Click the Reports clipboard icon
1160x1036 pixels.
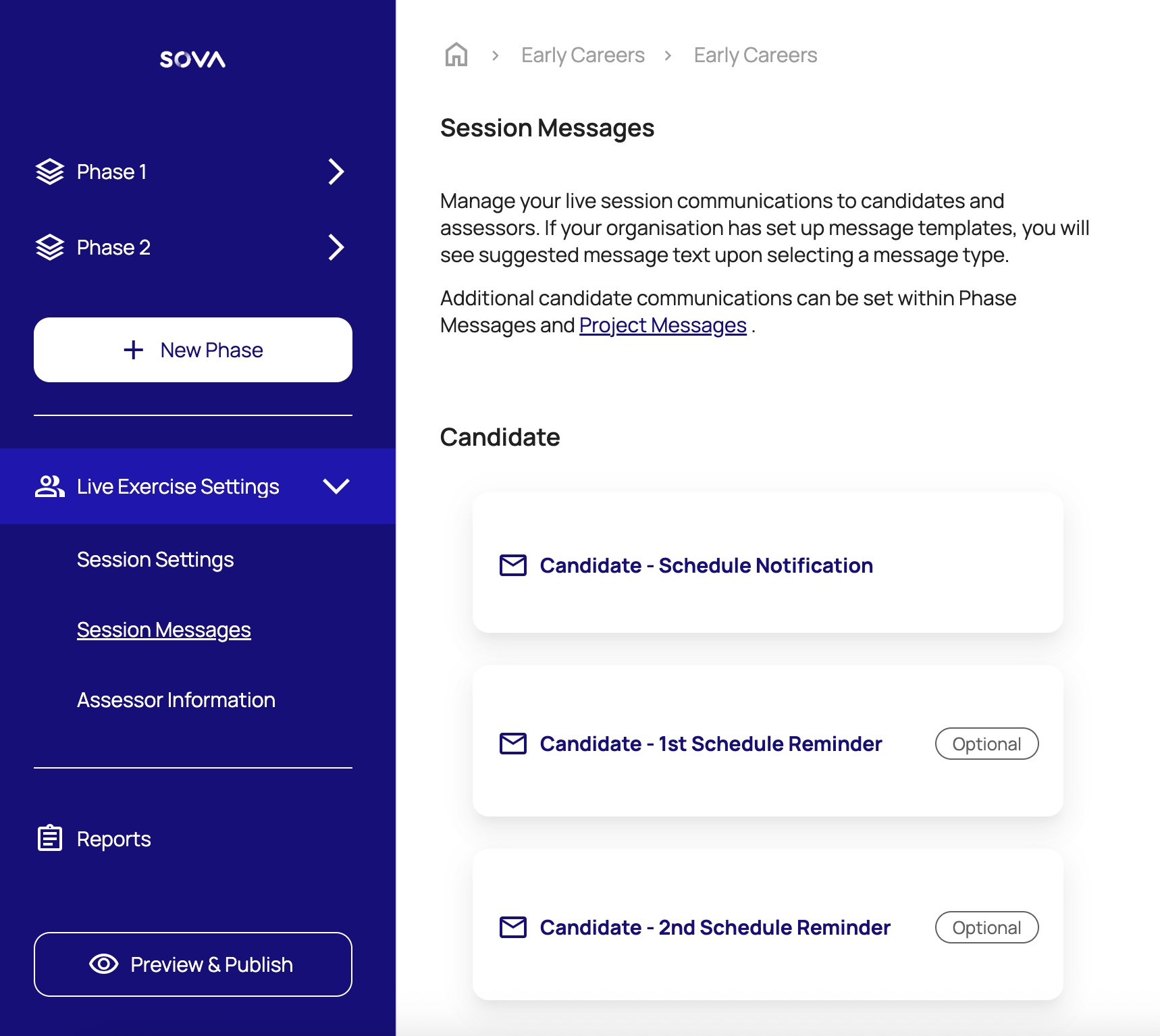tap(50, 838)
